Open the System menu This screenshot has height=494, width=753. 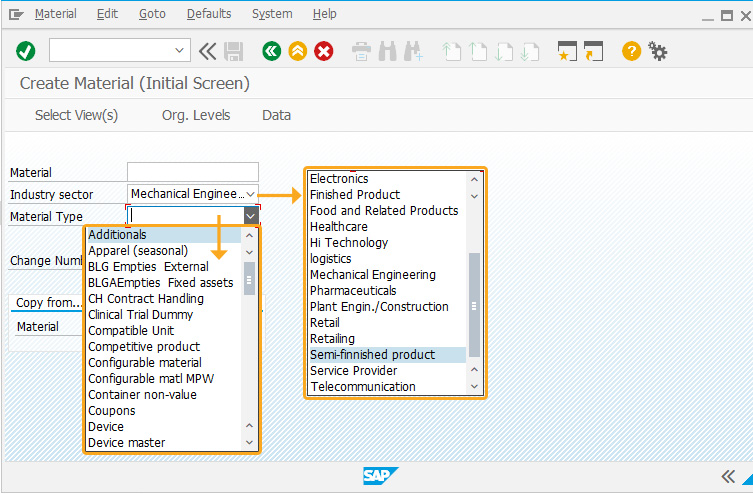click(272, 14)
